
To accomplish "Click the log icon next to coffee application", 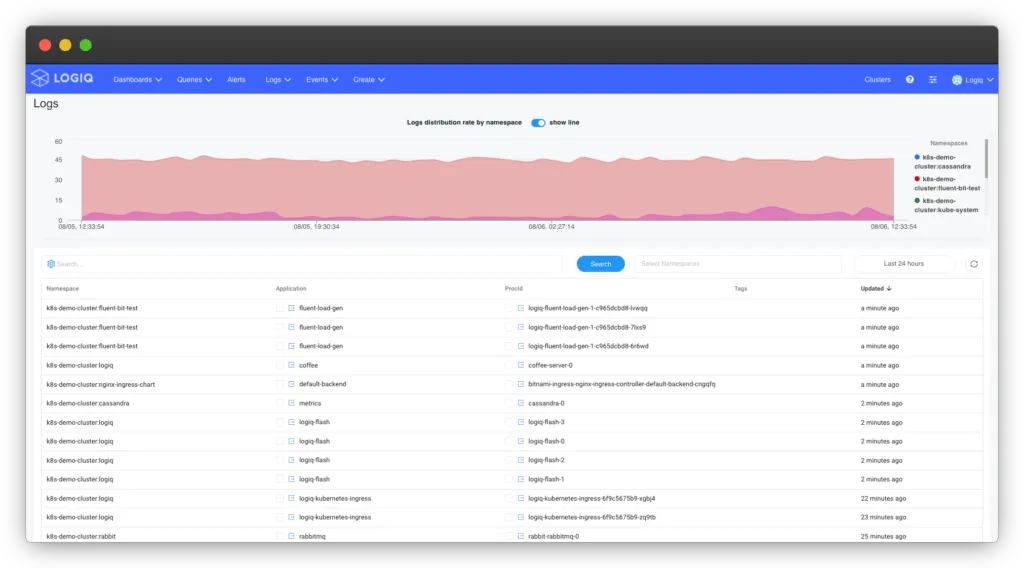I will click(x=291, y=365).
